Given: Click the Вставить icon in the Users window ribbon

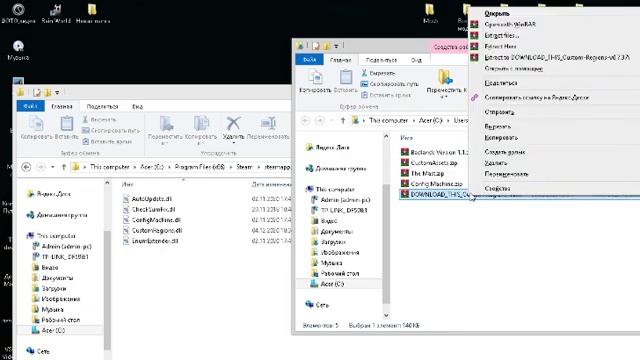Looking at the screenshot, I should click(x=346, y=77).
